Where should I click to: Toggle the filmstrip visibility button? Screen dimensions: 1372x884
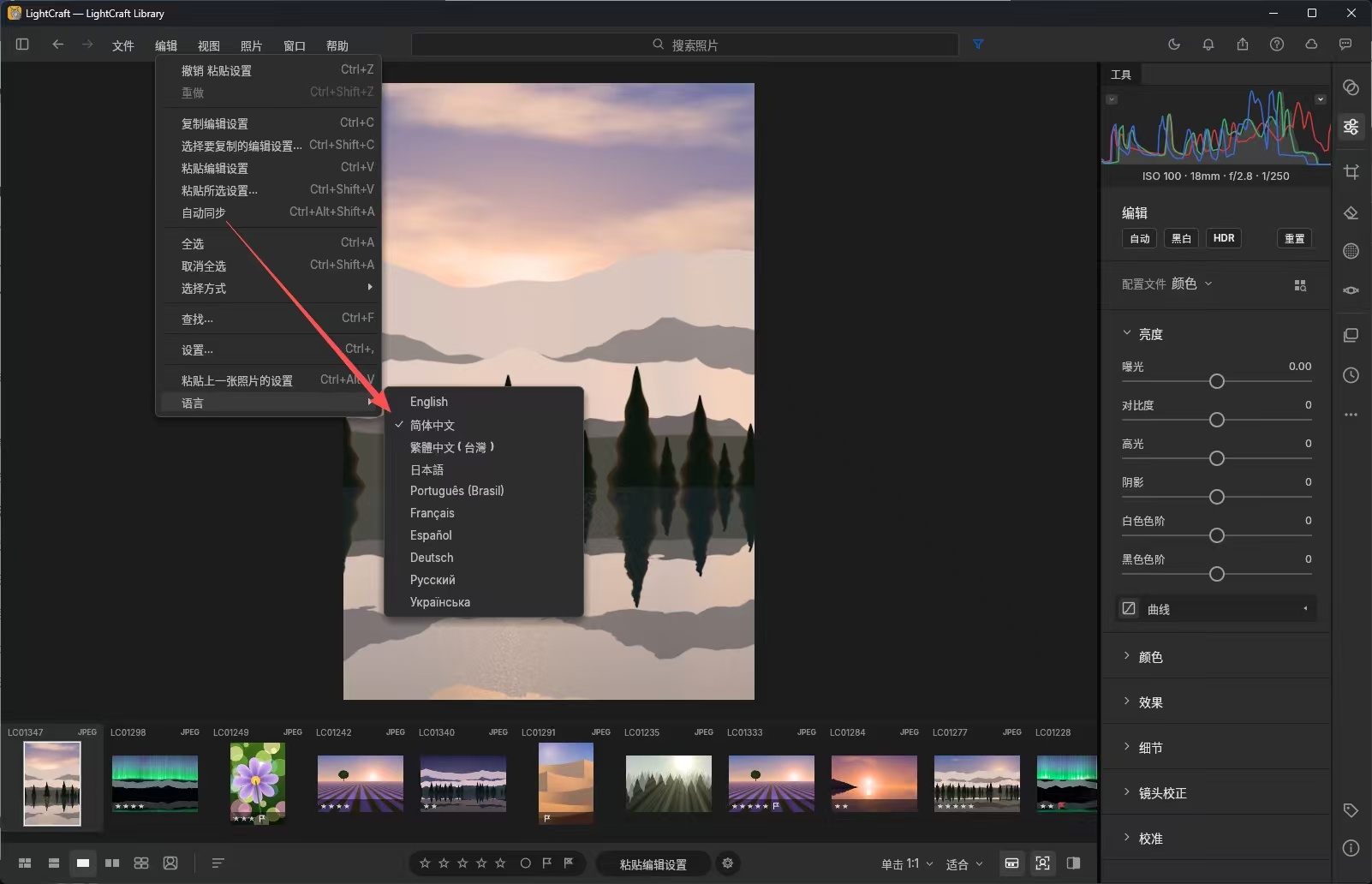pos(1011,863)
